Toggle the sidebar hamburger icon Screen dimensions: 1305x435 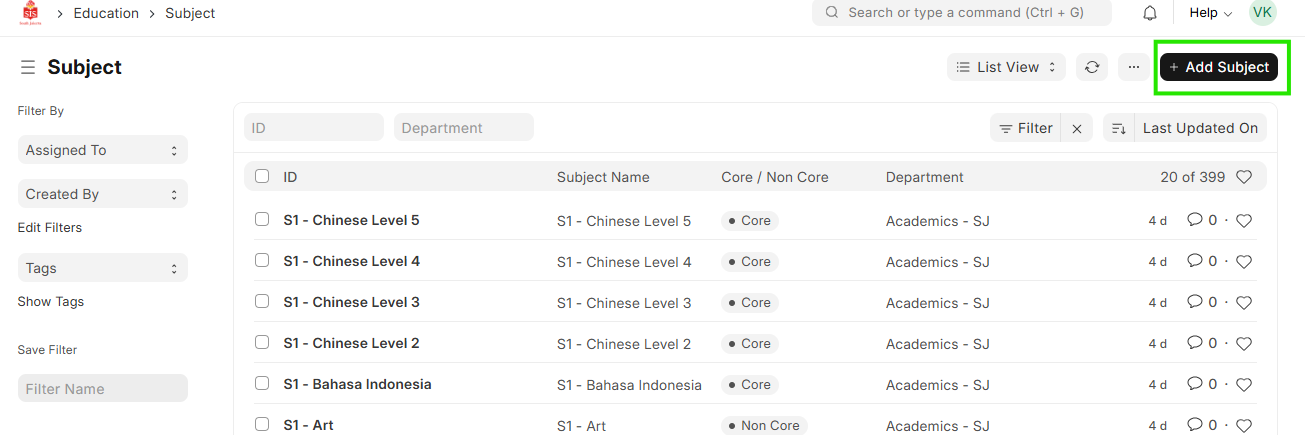point(28,67)
